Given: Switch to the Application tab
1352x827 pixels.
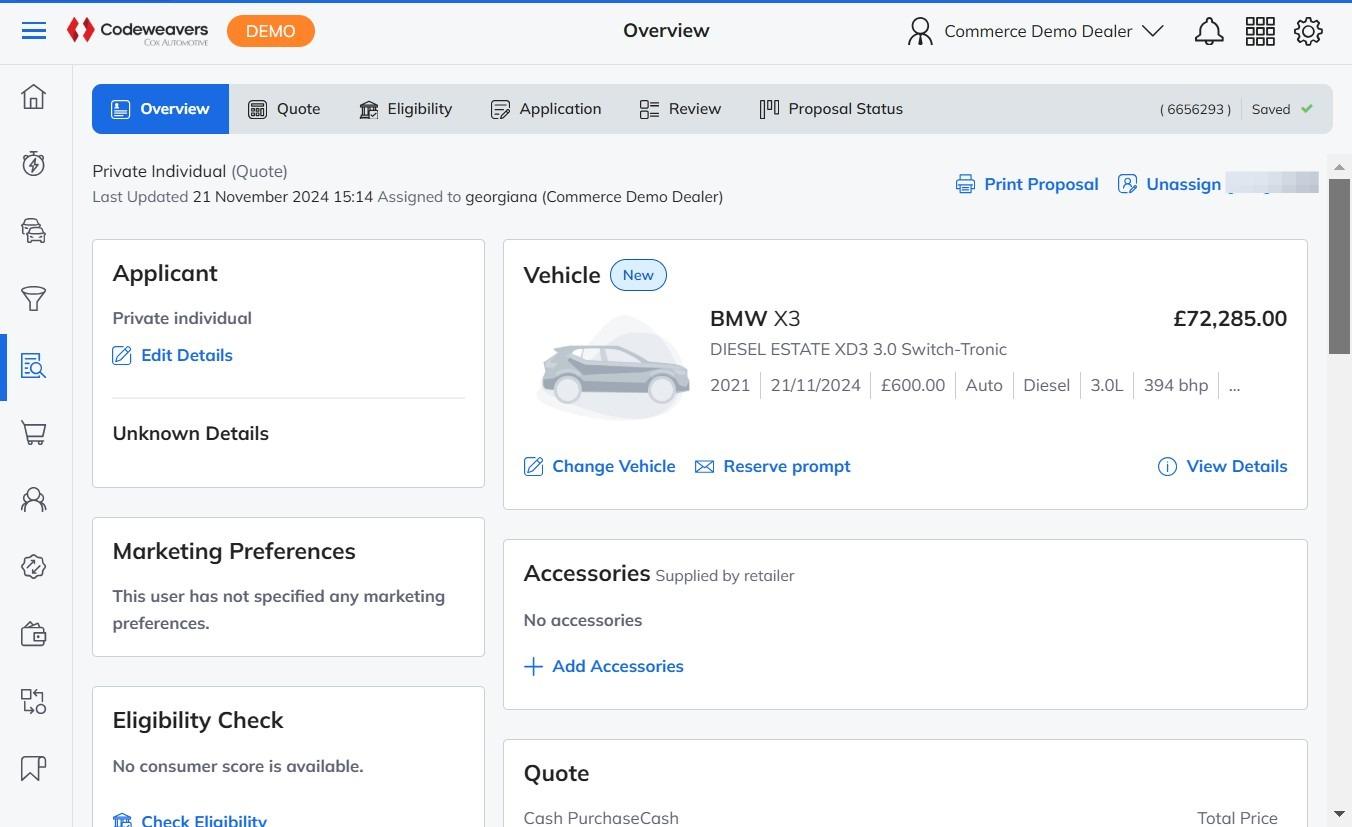Looking at the screenshot, I should [x=546, y=109].
